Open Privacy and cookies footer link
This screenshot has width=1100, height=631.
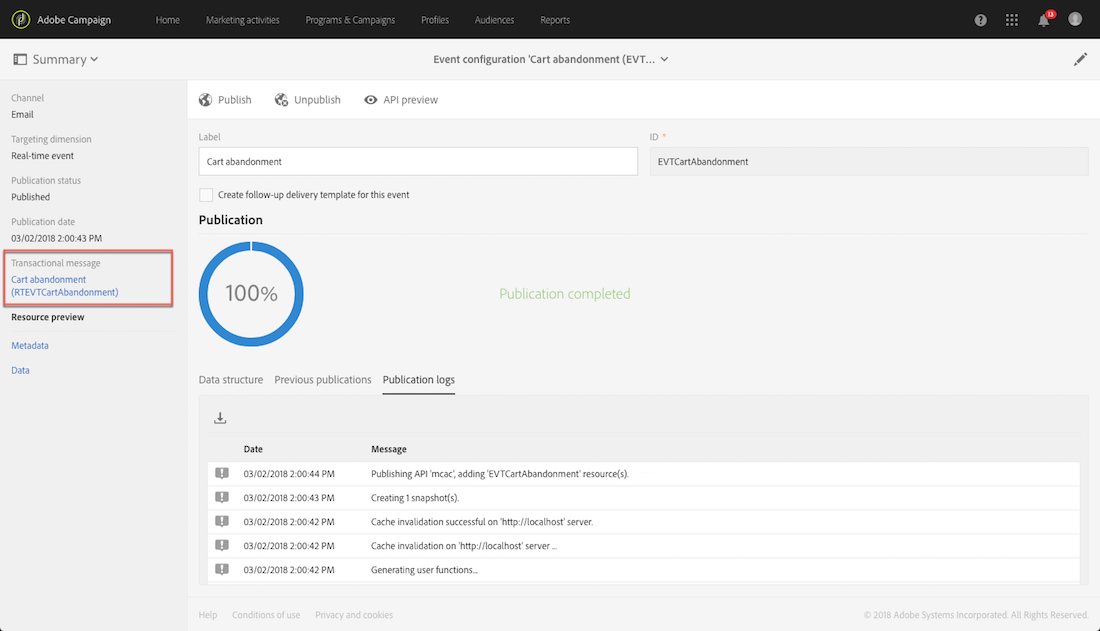[354, 615]
